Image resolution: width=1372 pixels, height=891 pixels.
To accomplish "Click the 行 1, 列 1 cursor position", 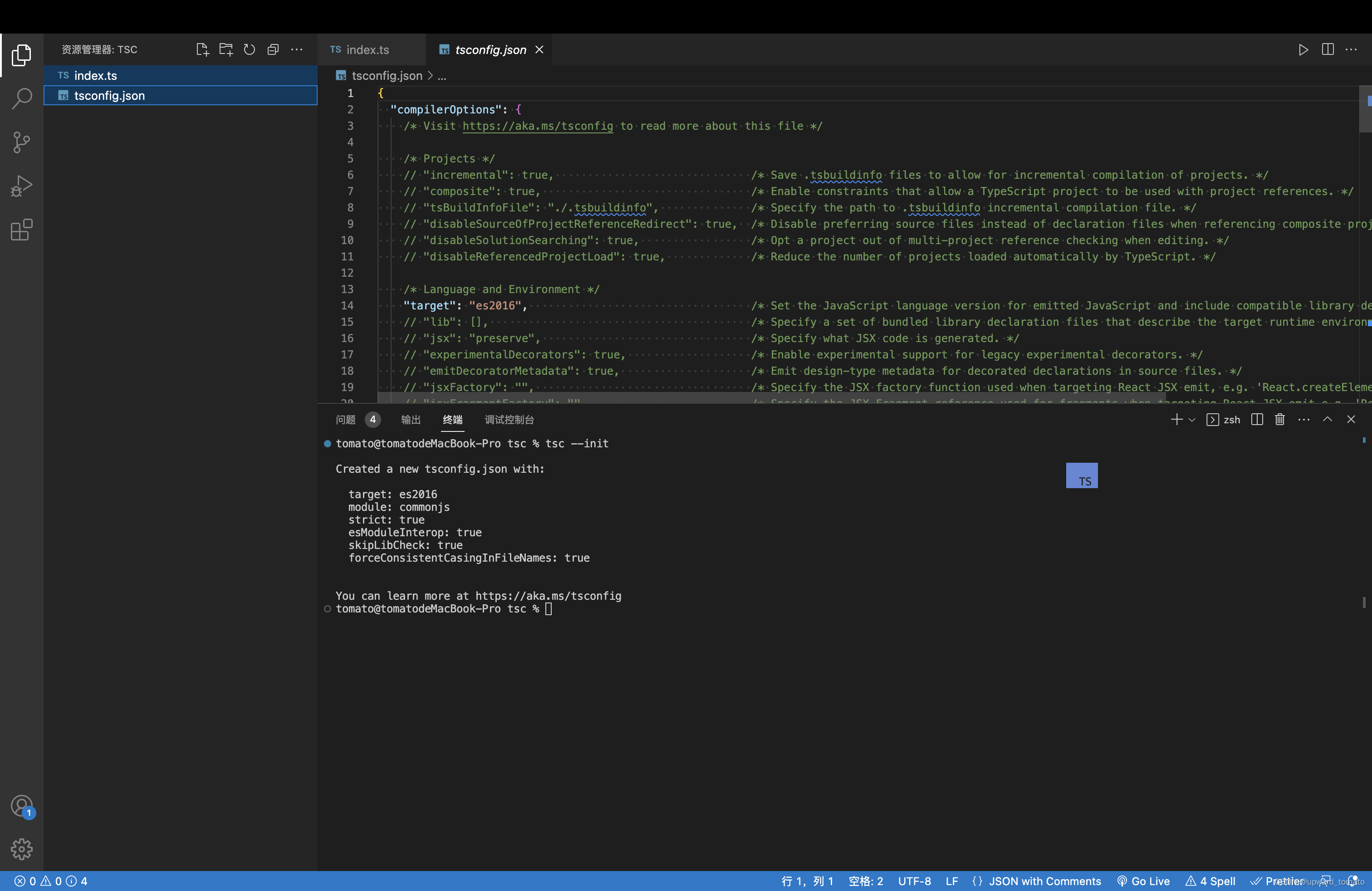I will coord(807,881).
